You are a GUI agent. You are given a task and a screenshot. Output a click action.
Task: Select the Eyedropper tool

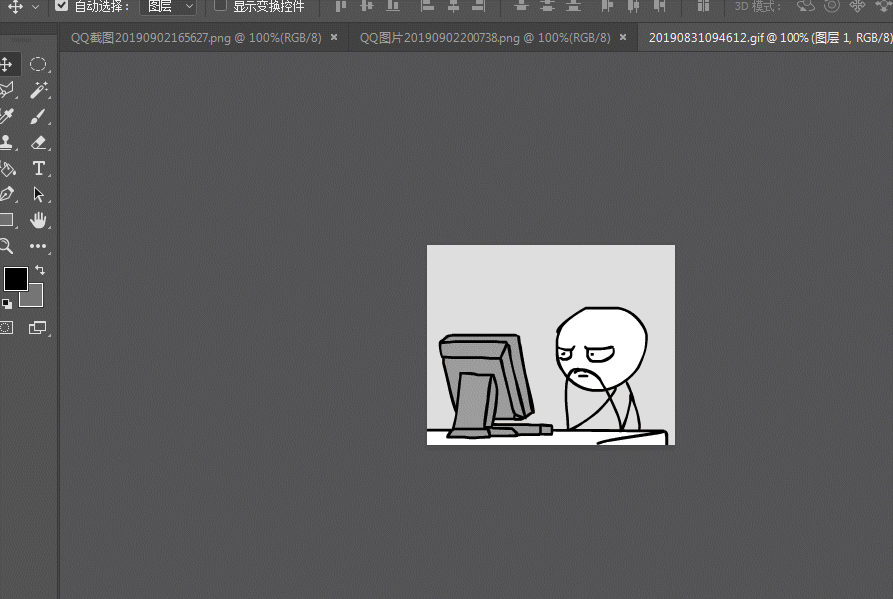coord(7,116)
